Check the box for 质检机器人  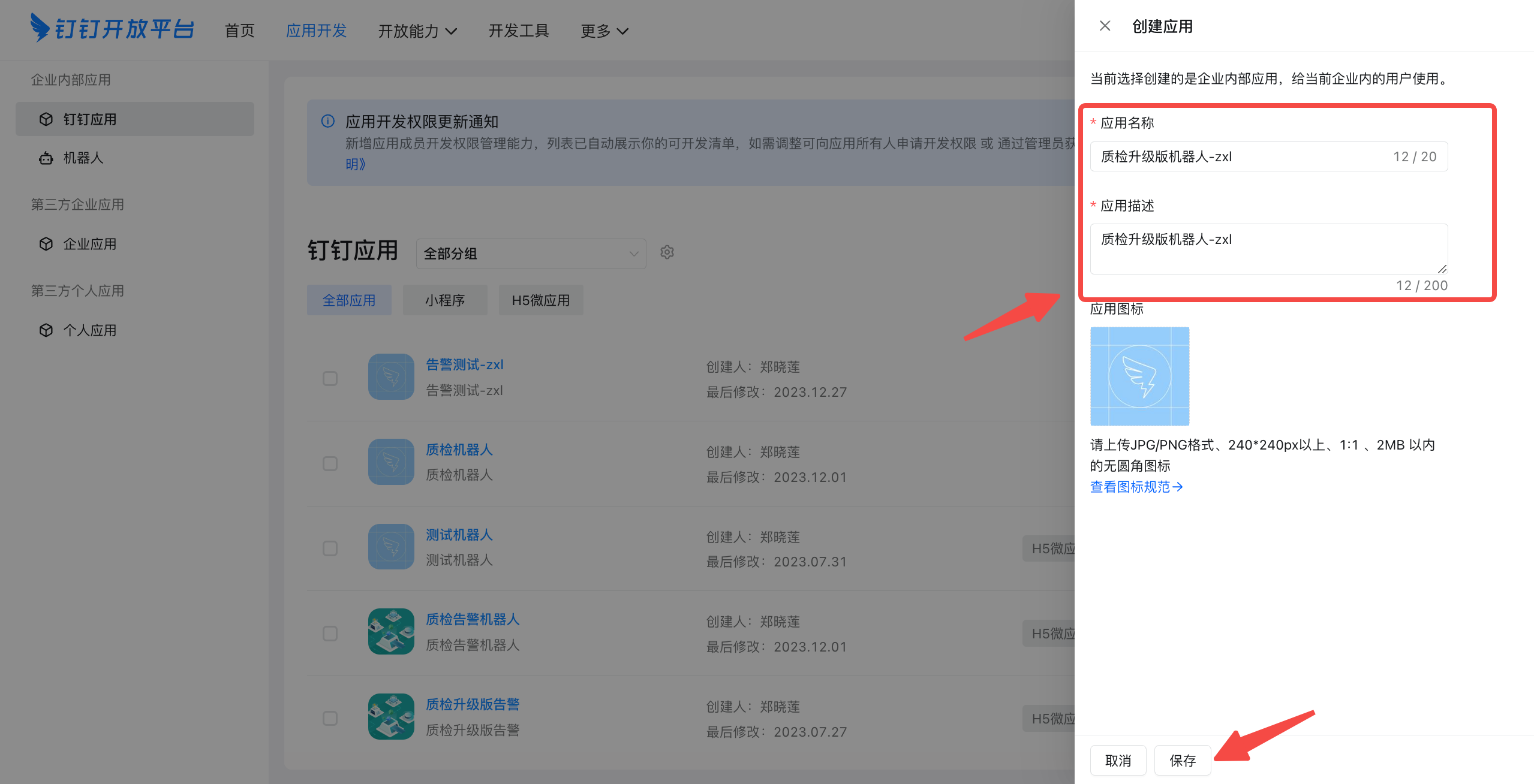click(330, 463)
